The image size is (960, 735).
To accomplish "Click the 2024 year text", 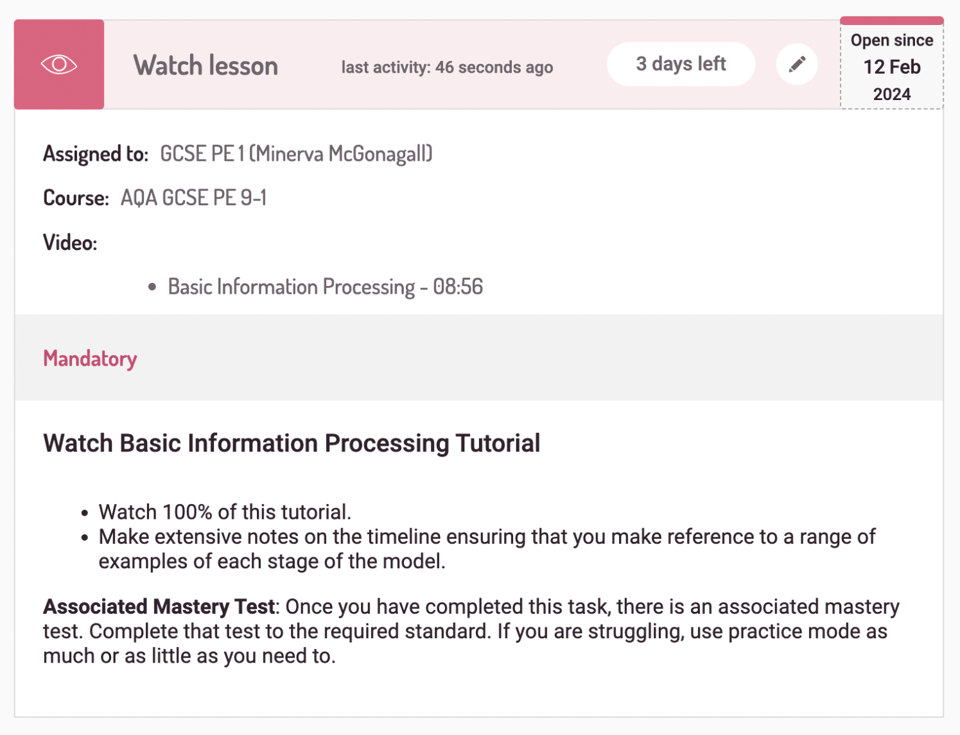I will point(892,94).
